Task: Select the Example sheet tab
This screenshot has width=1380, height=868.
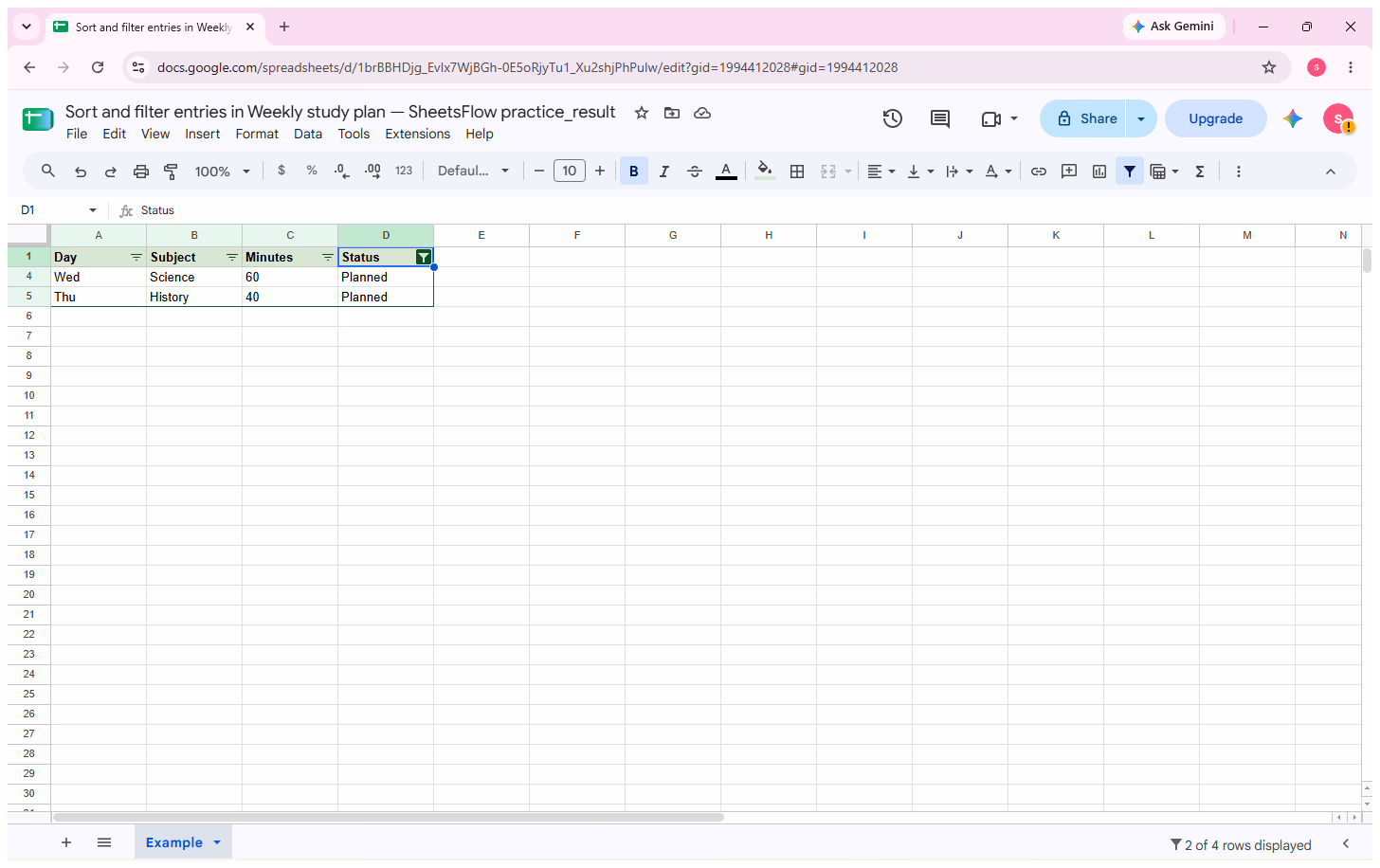Action: pos(174,842)
